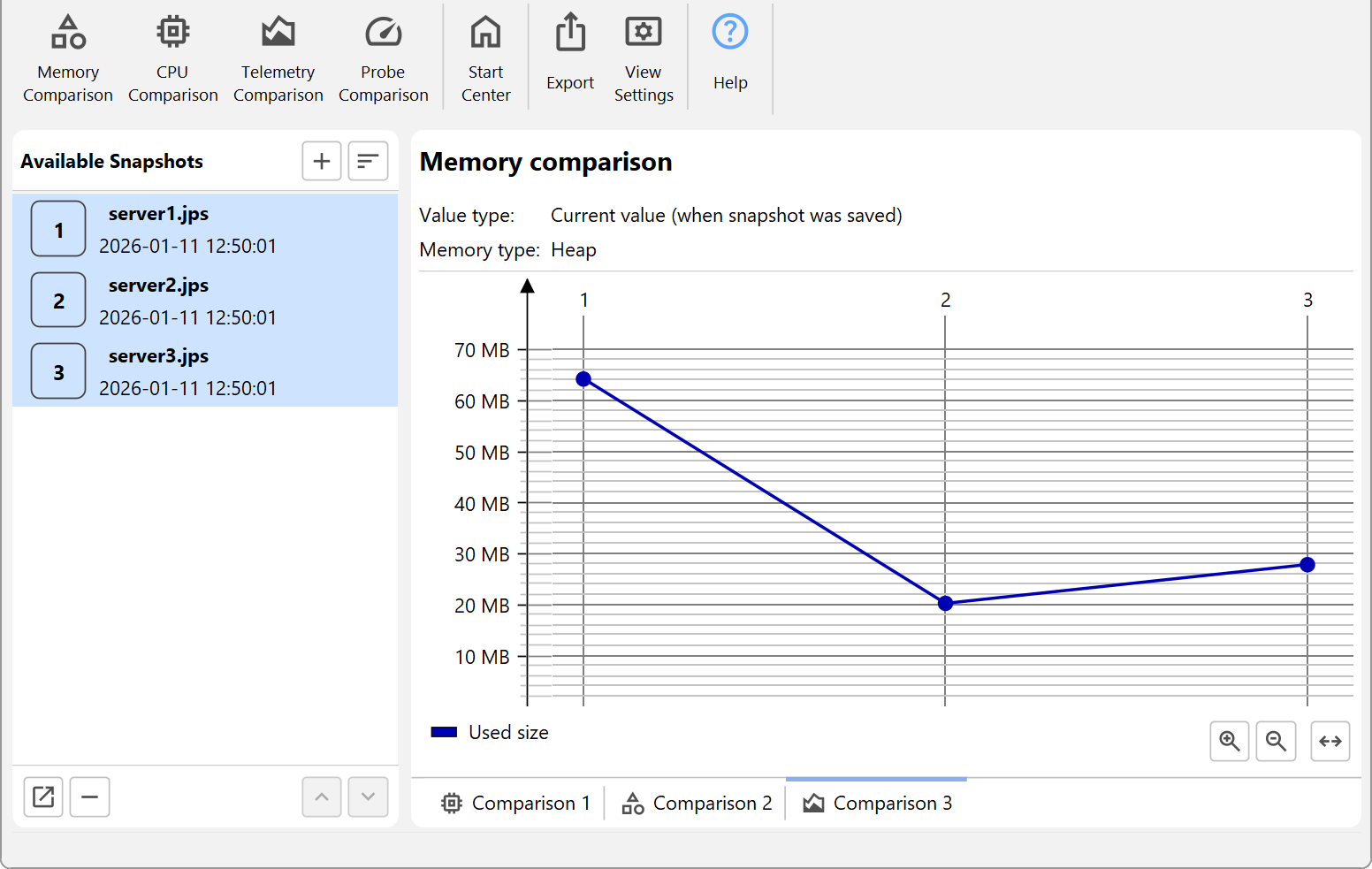
Task: Click the server1.jps timestamp 2026-01-11 12:50:01
Action: [187, 246]
